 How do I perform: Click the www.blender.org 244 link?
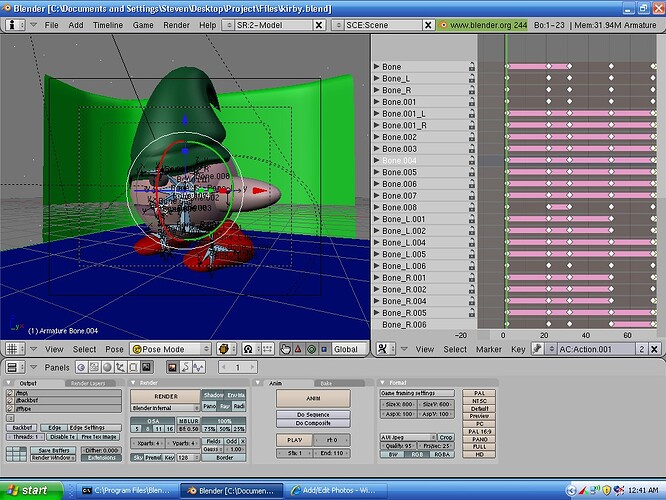(483, 25)
